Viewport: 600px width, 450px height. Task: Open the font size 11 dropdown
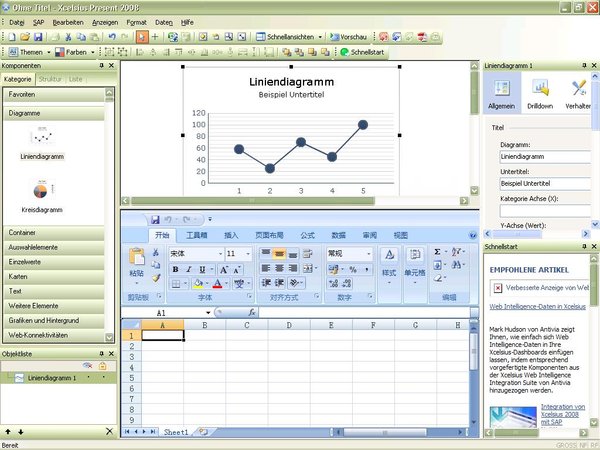tap(248, 254)
